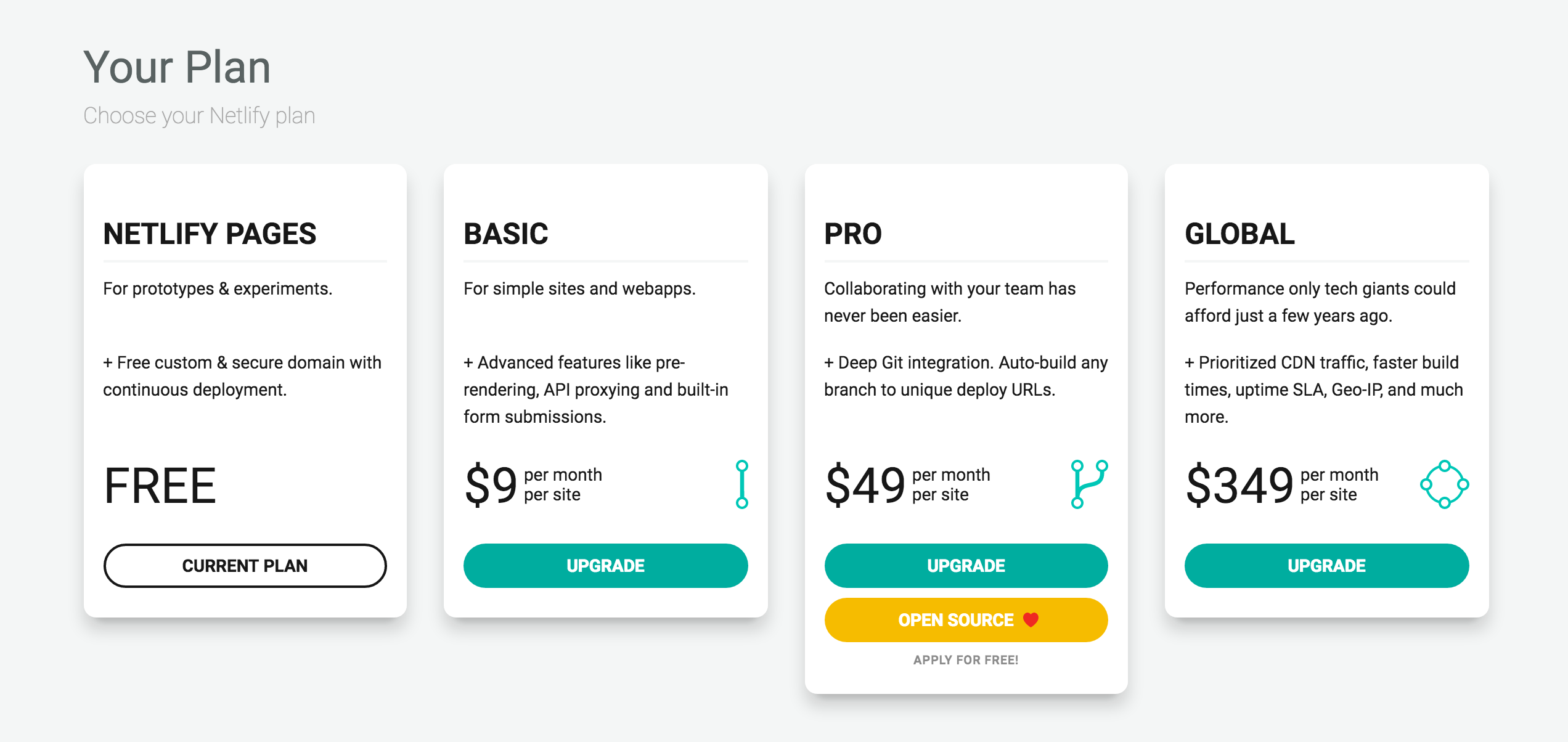
Task: Upgrade to the Global plan
Action: pos(1326,566)
